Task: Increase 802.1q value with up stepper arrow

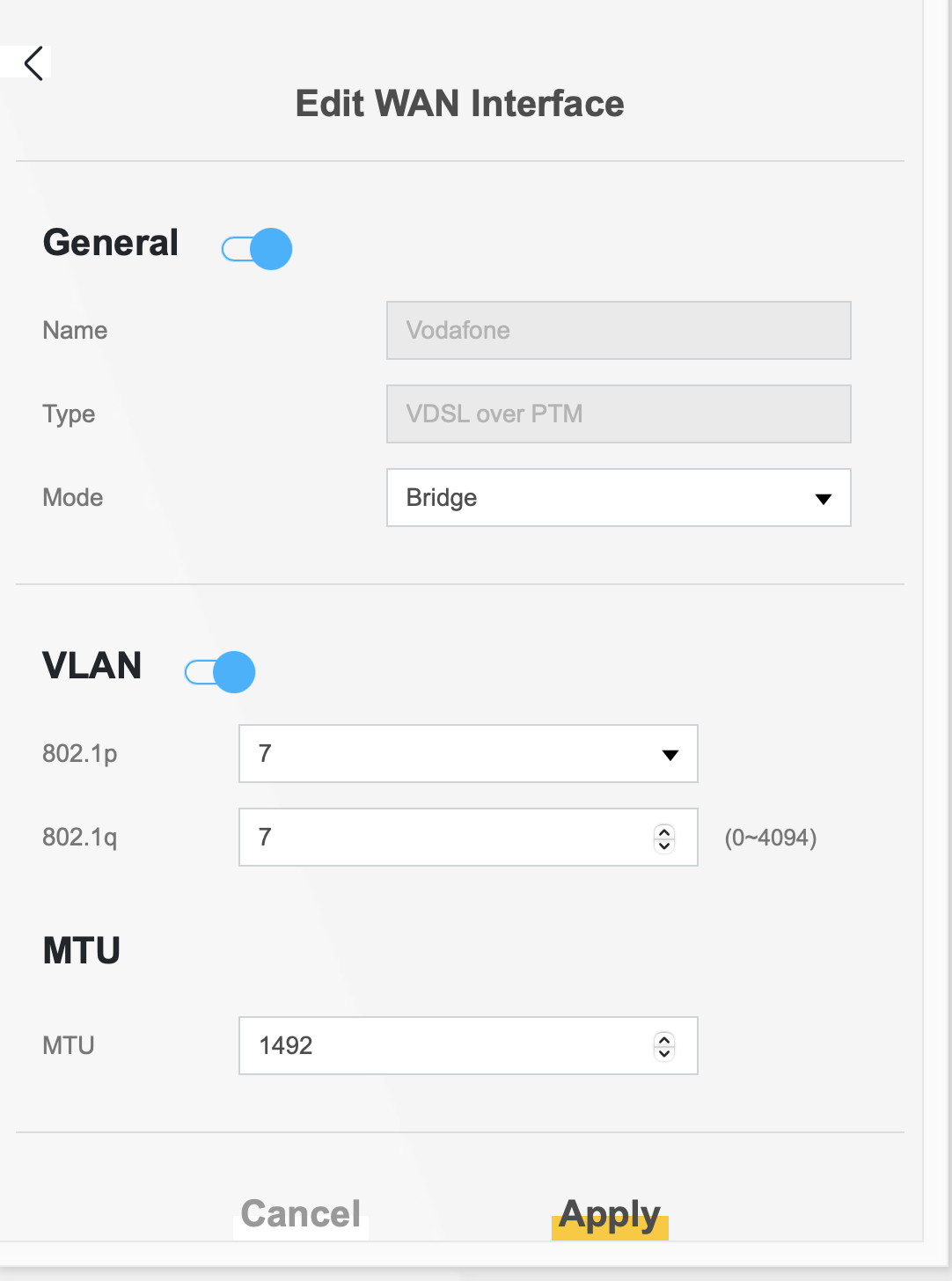Action: pos(664,831)
